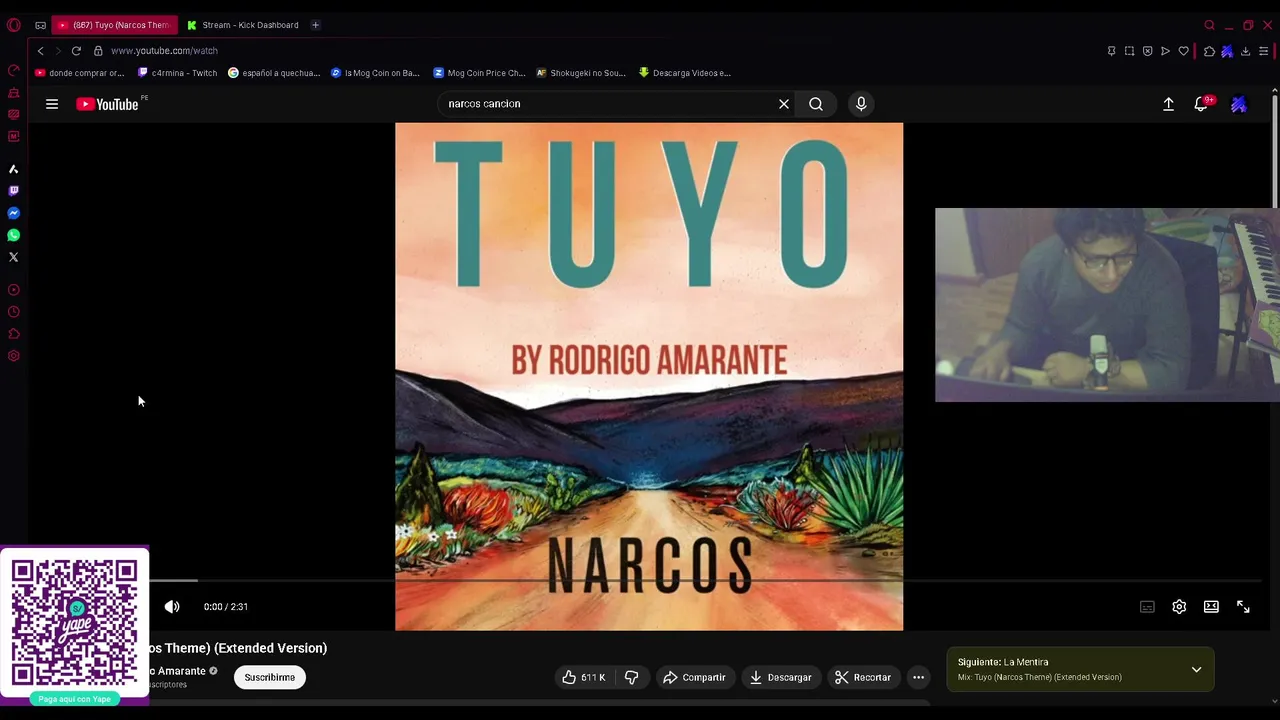Image resolution: width=1280 pixels, height=720 pixels.
Task: Click the Compartir share button
Action: point(694,677)
